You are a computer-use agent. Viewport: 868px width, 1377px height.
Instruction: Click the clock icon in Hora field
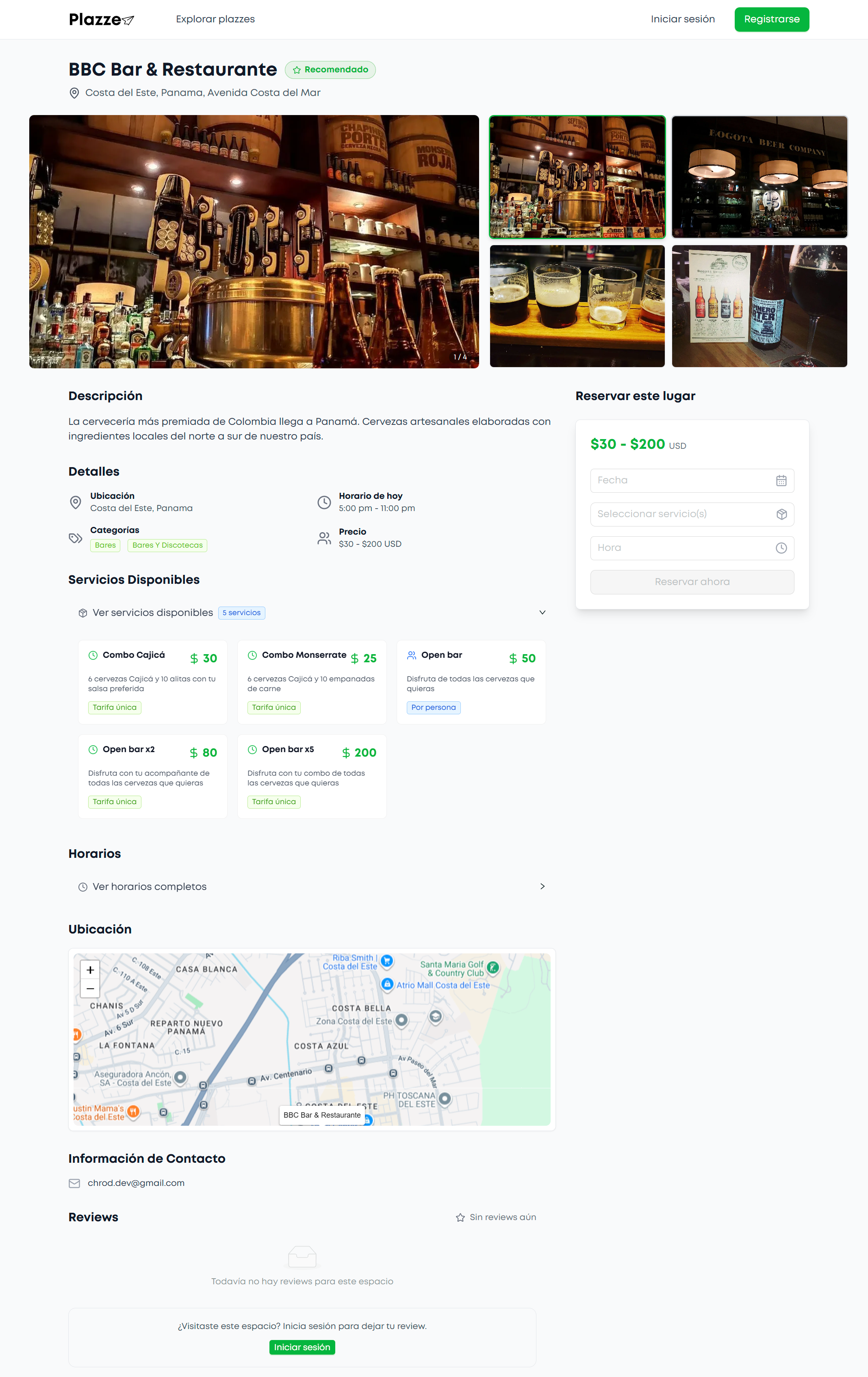(x=781, y=548)
